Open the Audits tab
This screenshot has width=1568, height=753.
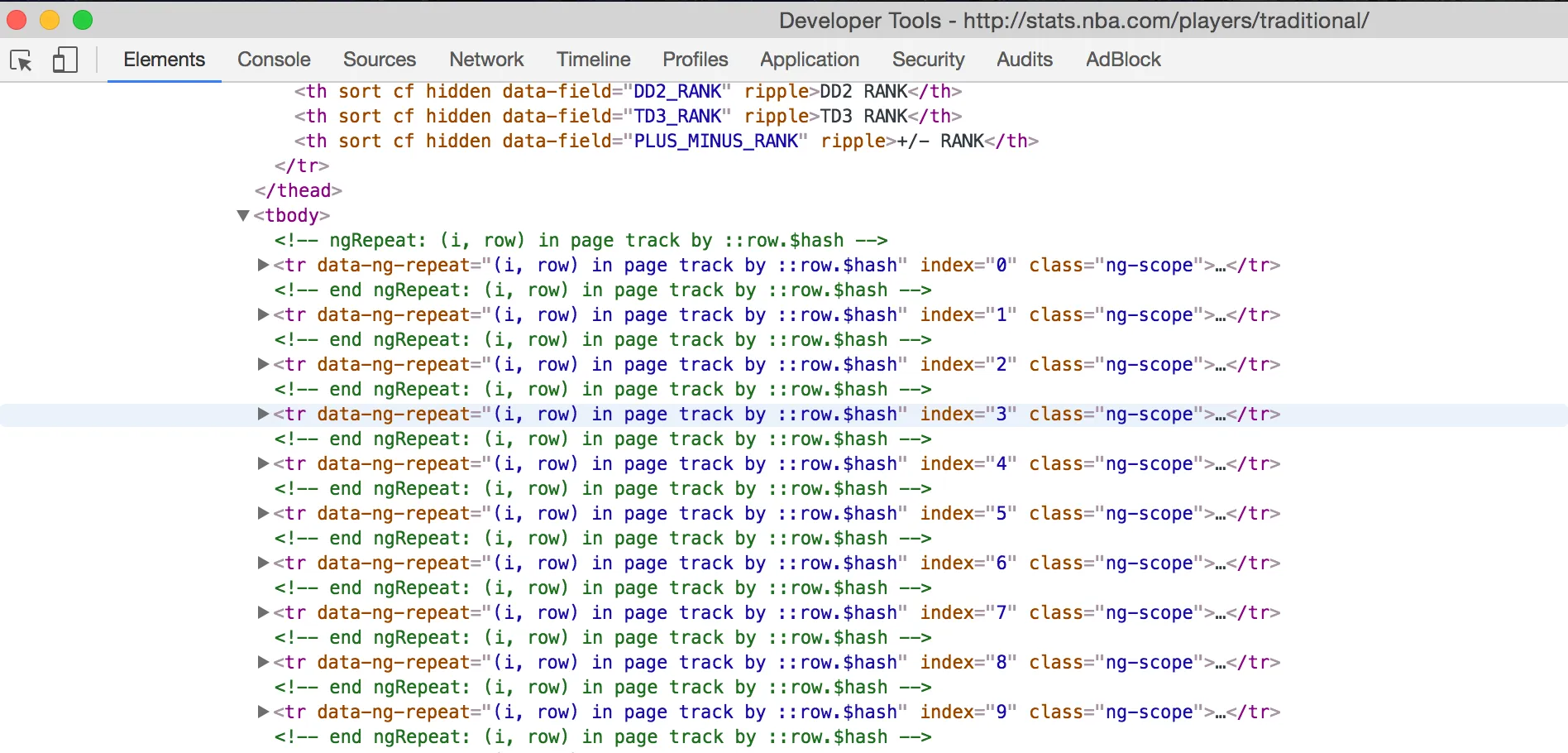(1025, 60)
